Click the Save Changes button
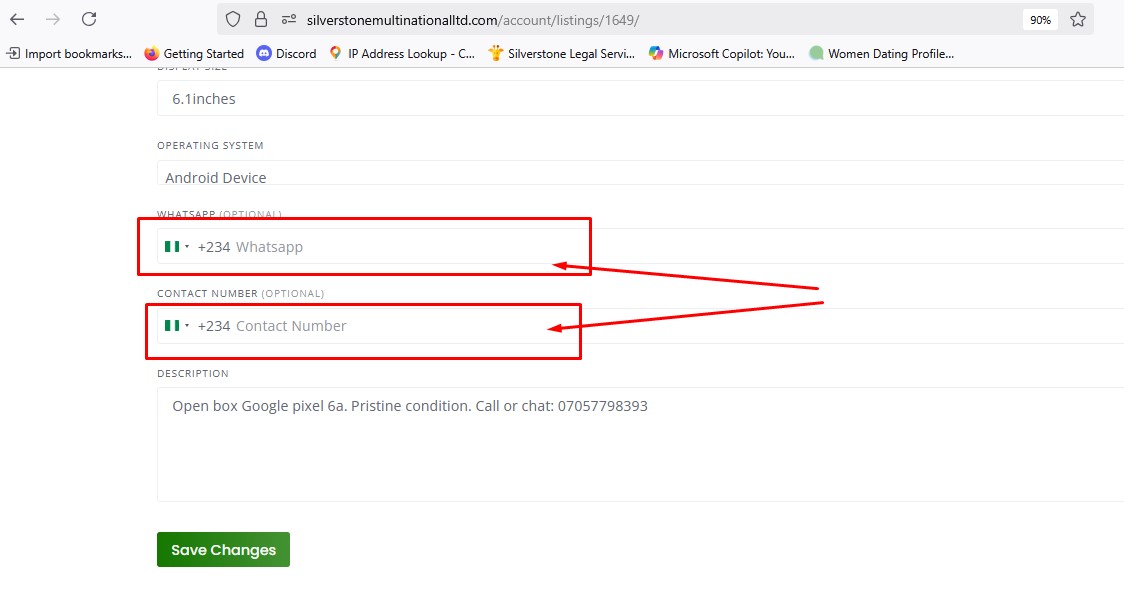The height and width of the screenshot is (606, 1124). 223,550
